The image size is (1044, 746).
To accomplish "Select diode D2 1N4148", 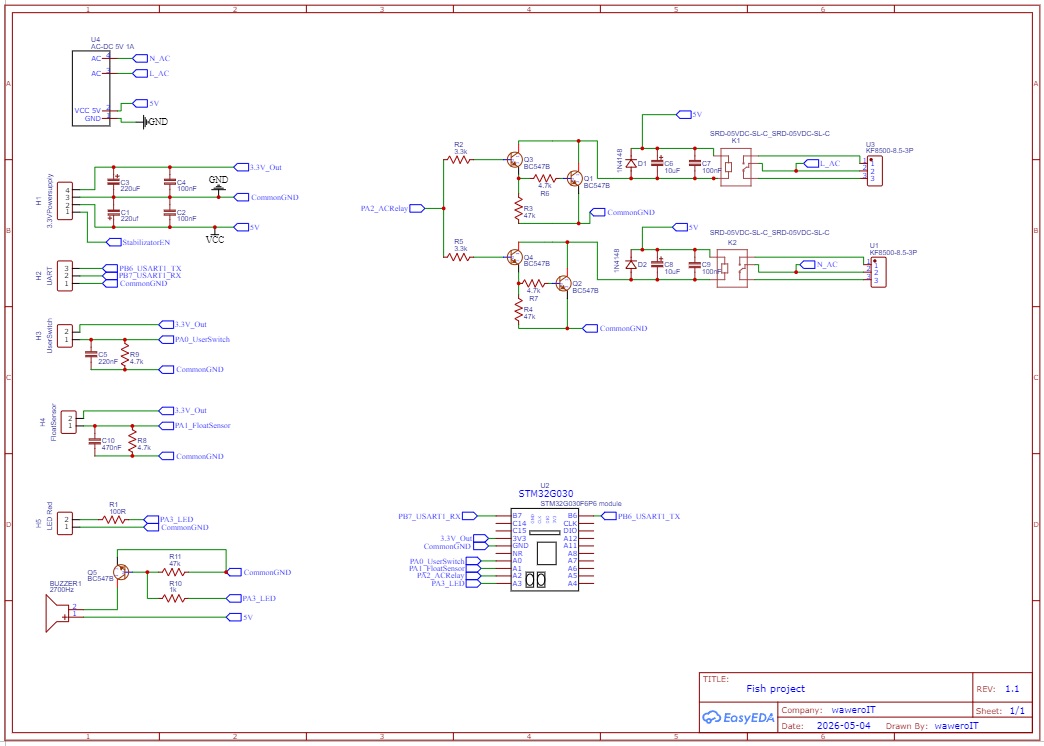I will click(631, 265).
